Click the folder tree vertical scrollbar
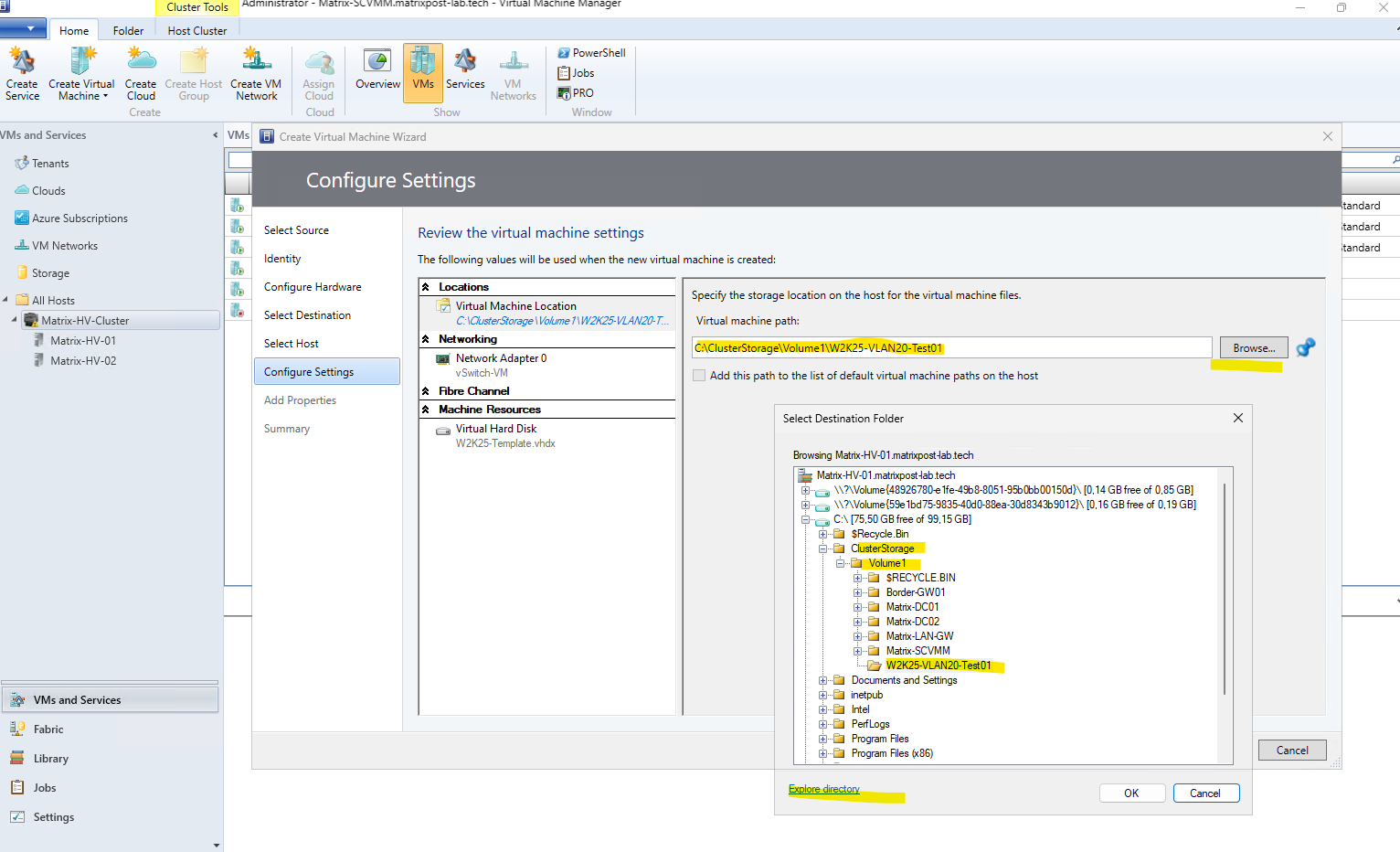 1225,589
